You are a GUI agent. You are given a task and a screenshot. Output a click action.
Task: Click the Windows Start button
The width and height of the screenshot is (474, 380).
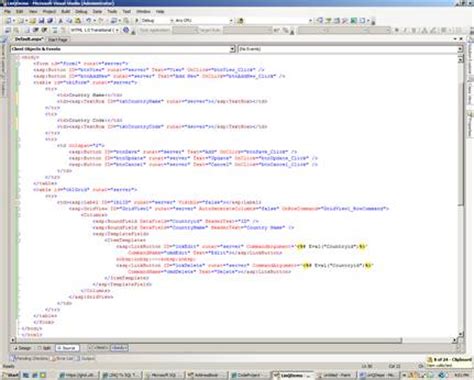pos(10,375)
